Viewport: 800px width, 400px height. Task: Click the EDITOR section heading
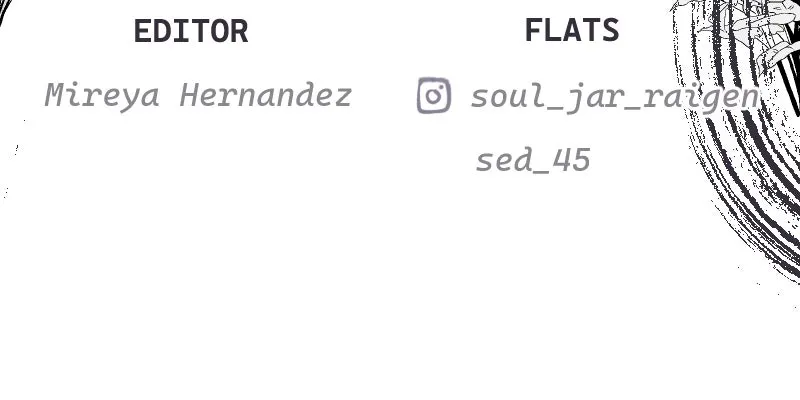191,31
